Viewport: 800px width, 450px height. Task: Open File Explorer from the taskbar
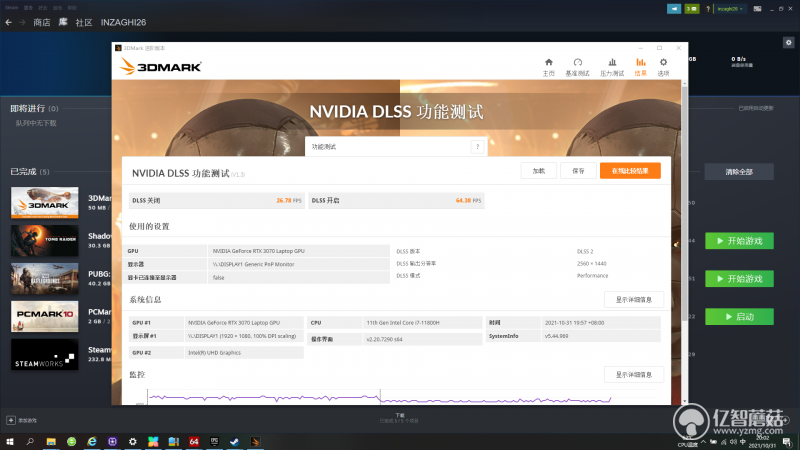pyautogui.click(x=51, y=441)
